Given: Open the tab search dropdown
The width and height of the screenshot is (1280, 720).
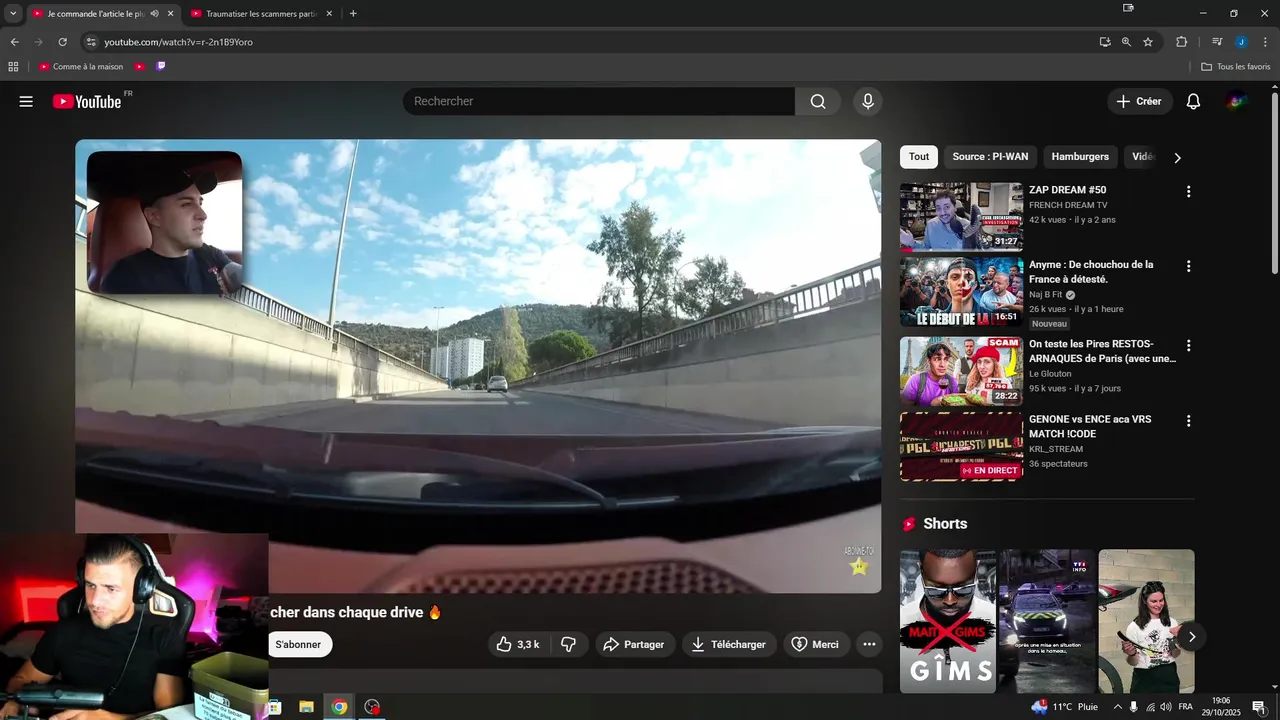Looking at the screenshot, I should (13, 14).
